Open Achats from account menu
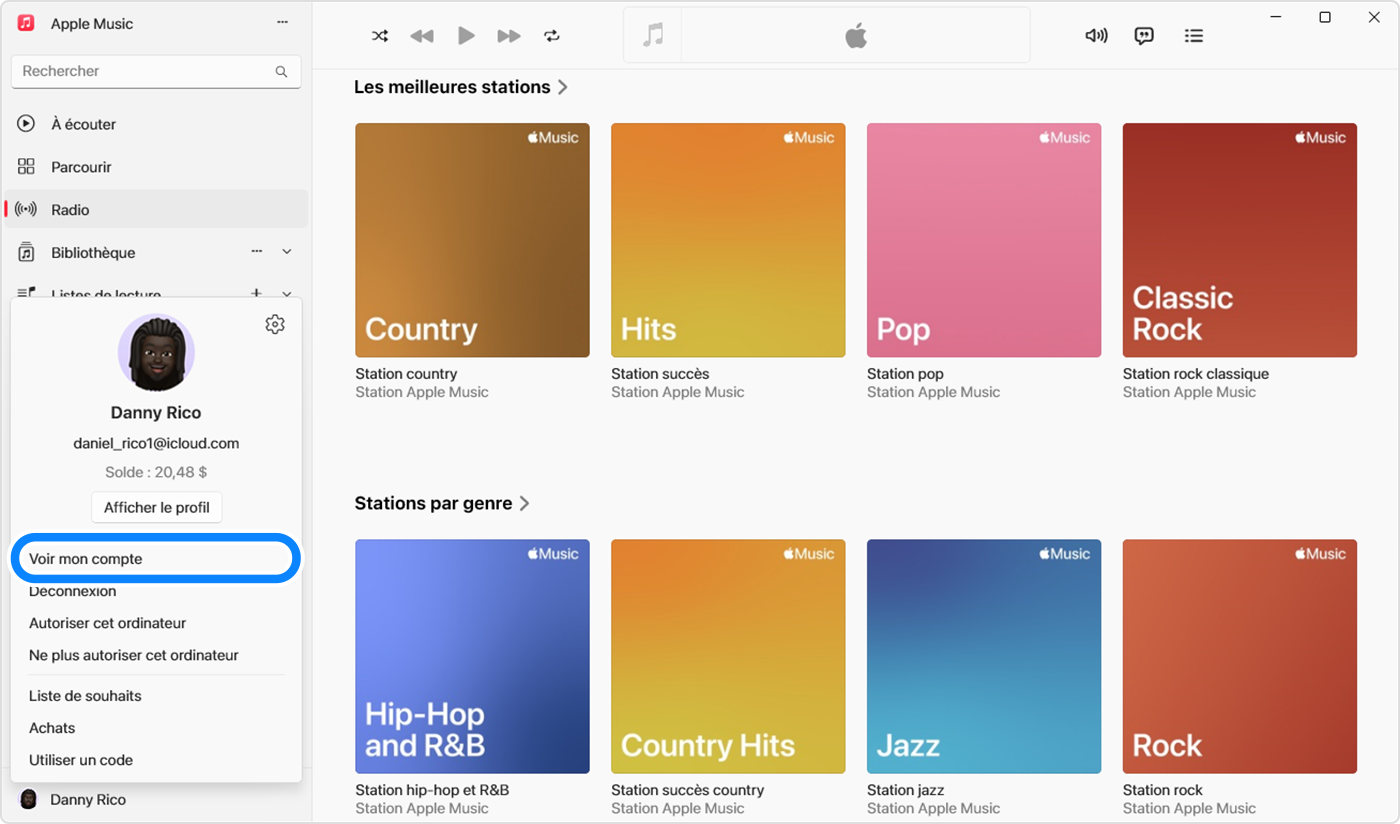 click(52, 728)
